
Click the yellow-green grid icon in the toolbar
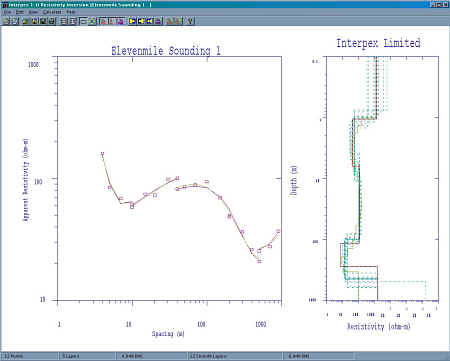(x=92, y=21)
